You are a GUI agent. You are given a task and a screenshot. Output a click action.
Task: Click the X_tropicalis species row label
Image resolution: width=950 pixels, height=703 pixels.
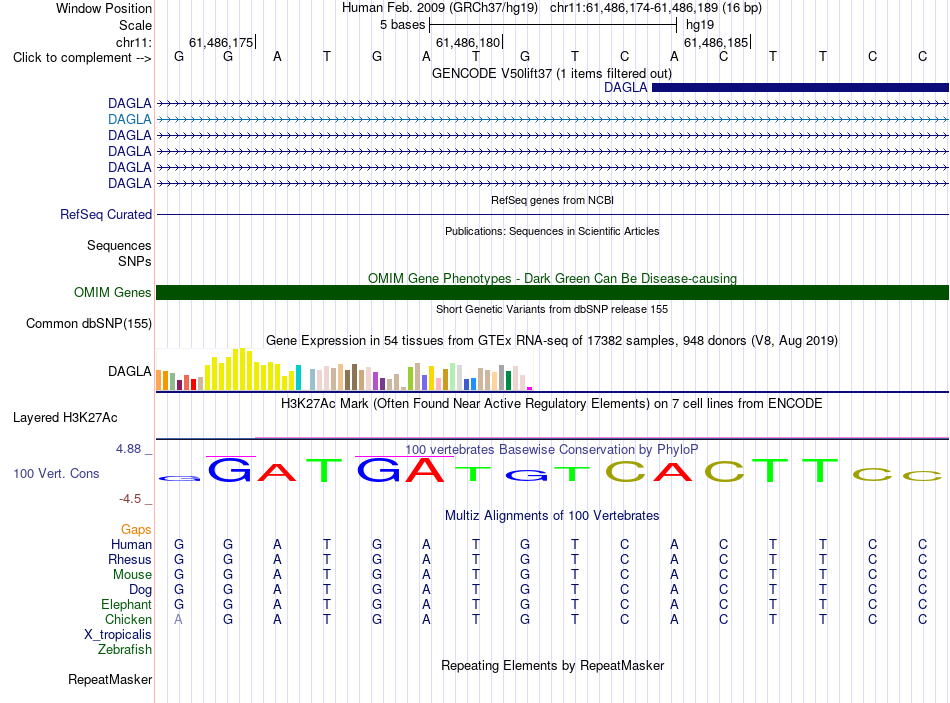(118, 635)
